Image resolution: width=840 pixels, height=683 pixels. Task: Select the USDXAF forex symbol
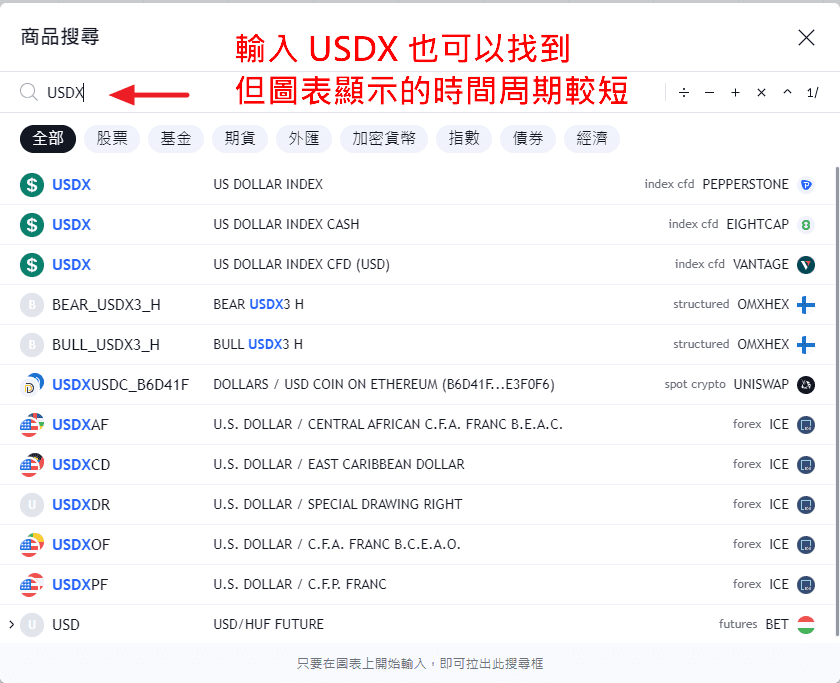tap(417, 425)
